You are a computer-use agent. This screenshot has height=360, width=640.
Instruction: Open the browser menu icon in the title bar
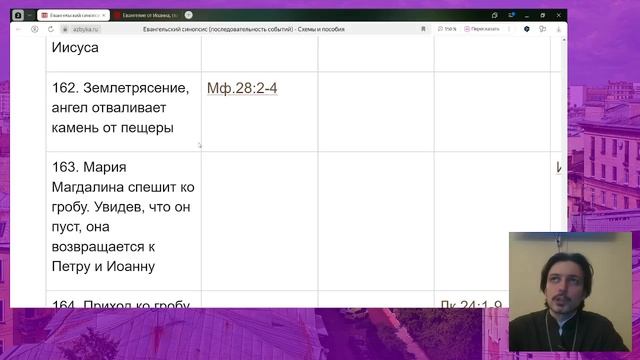point(511,15)
